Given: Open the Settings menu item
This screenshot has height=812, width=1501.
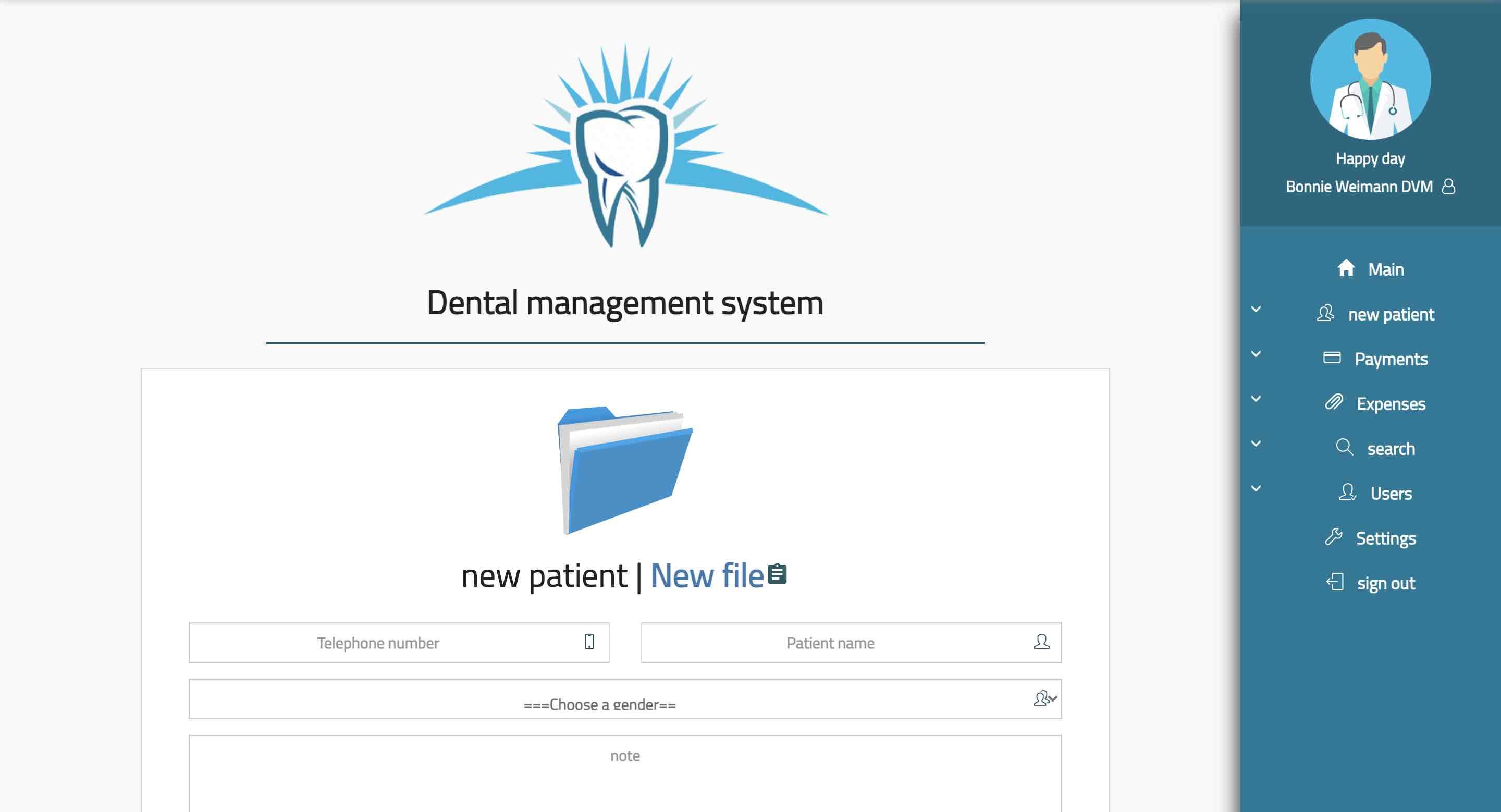Looking at the screenshot, I should point(1371,538).
